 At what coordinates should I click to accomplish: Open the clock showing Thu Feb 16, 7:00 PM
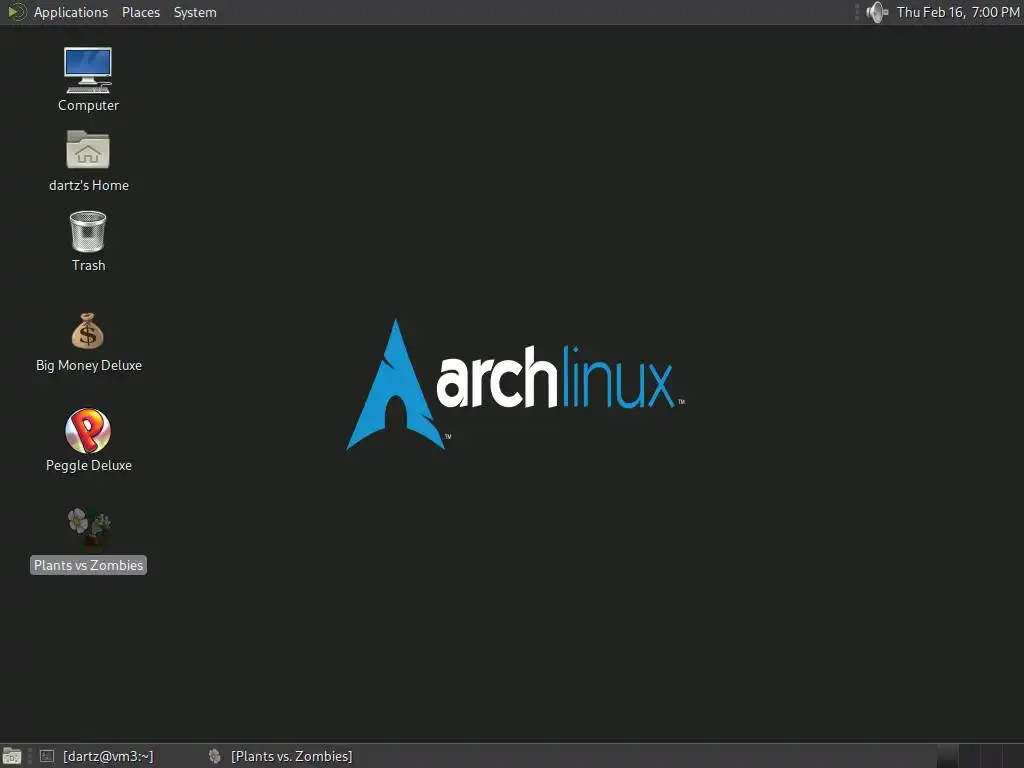957,12
